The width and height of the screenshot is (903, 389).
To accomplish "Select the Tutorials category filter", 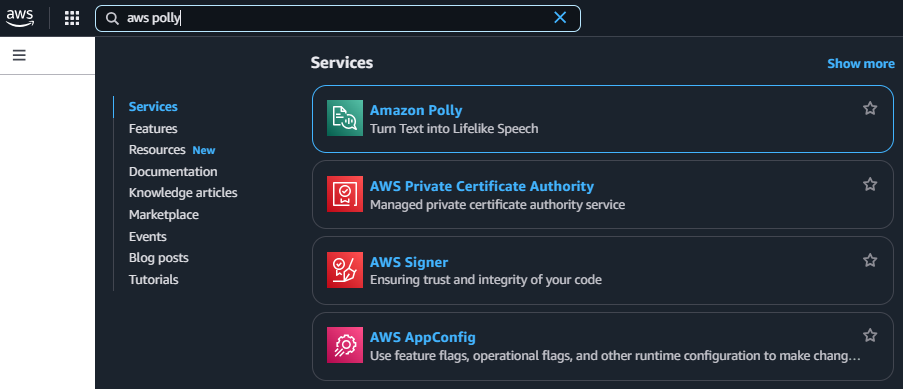I will pos(153,280).
